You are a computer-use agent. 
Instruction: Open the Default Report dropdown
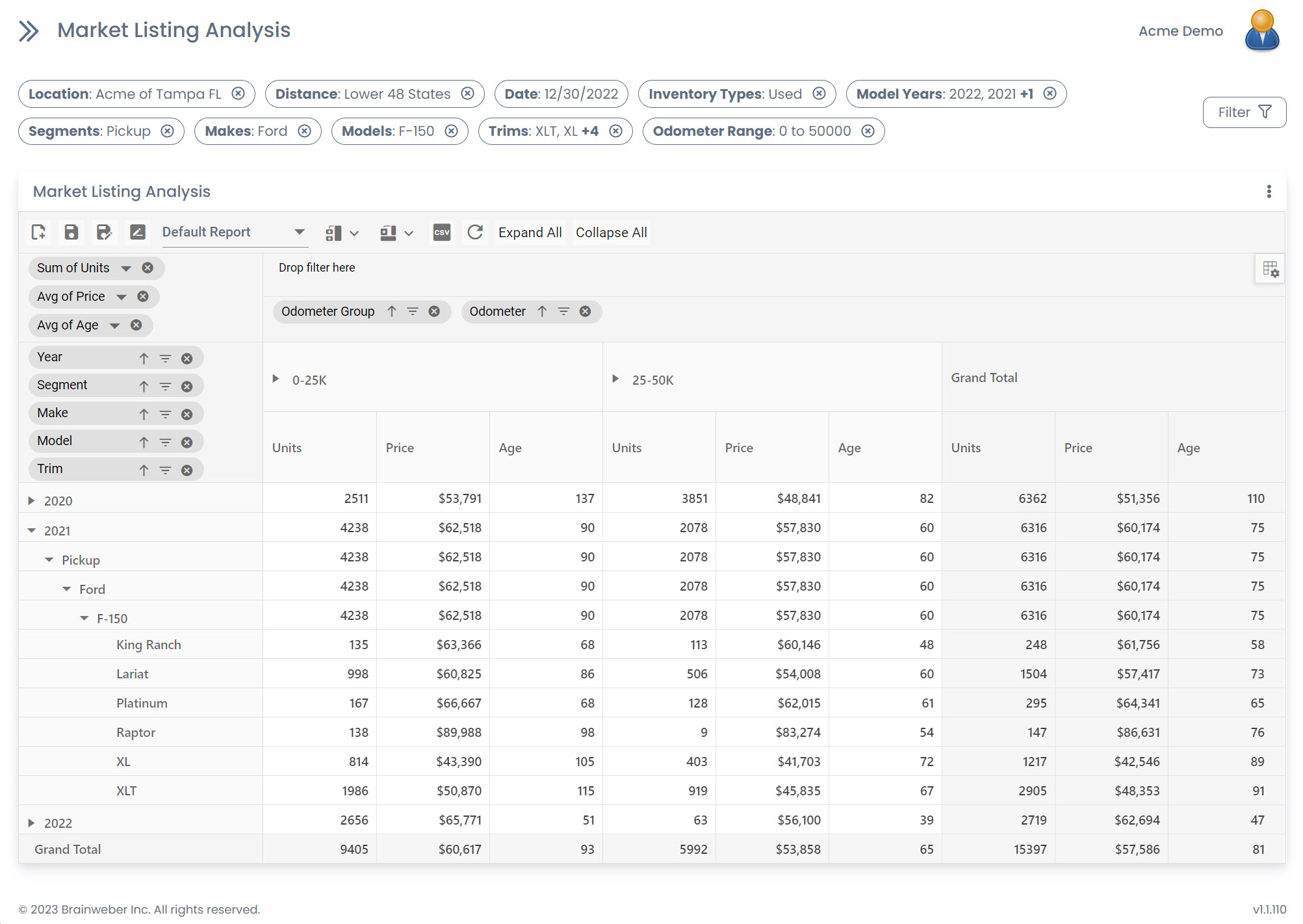click(x=299, y=233)
